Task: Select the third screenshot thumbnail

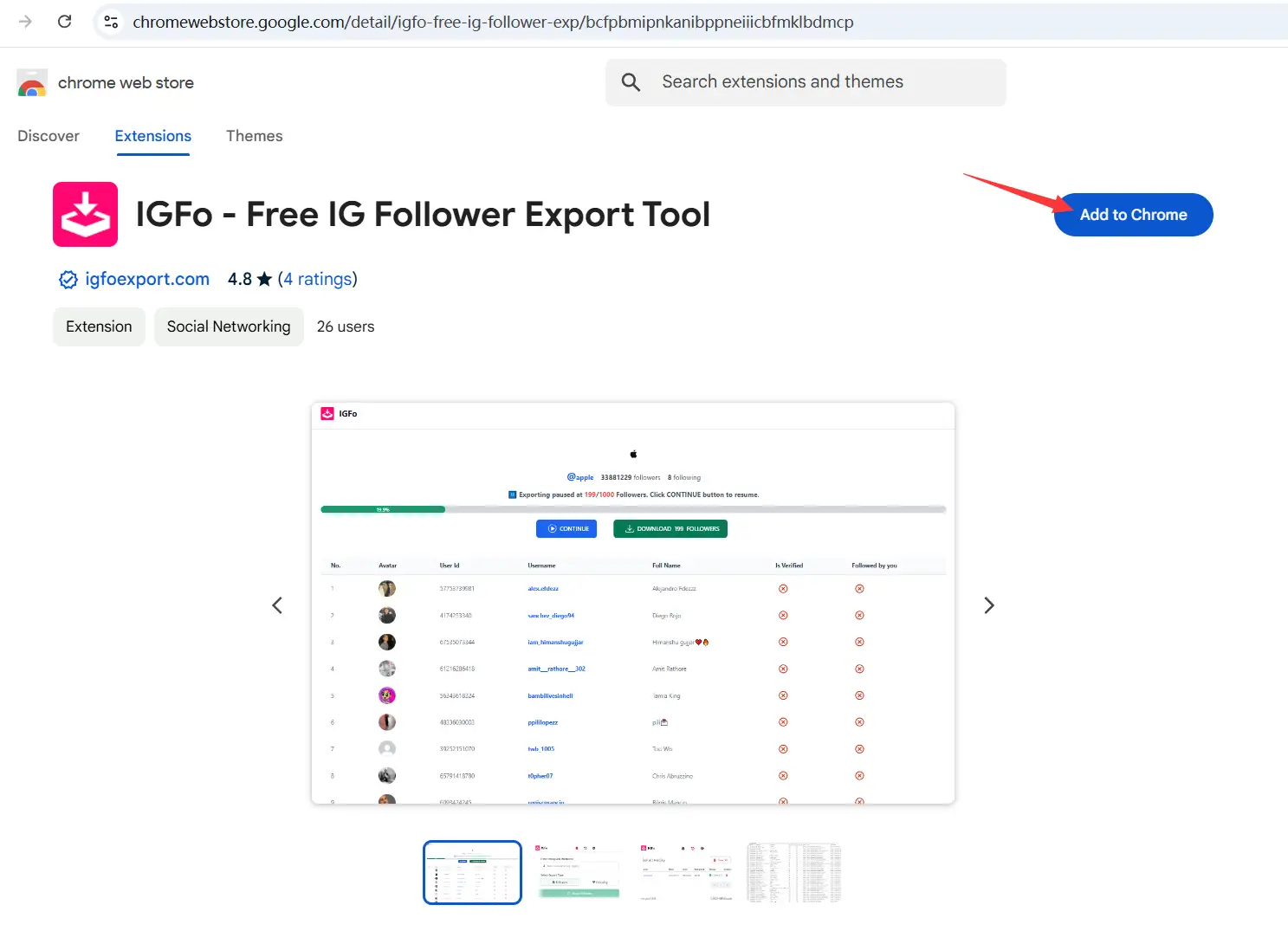Action: (687, 872)
